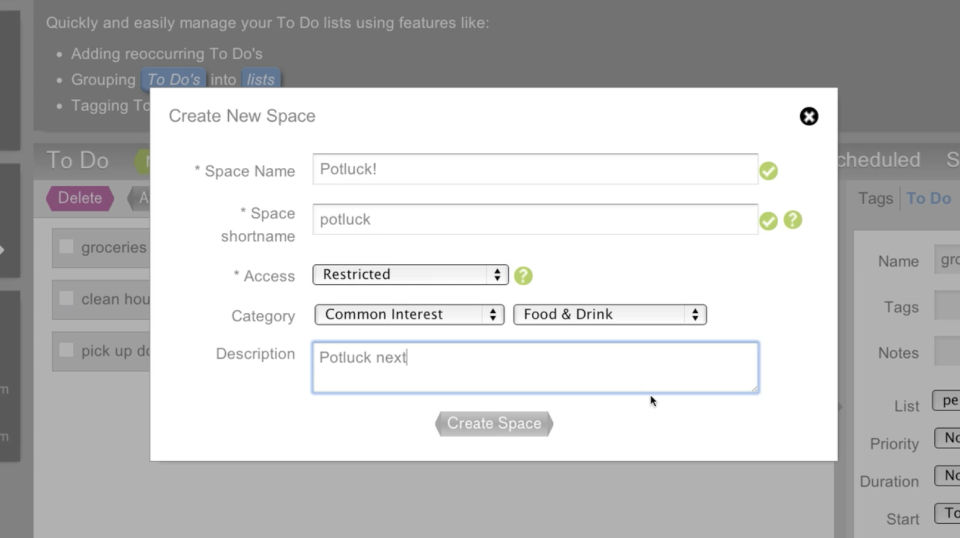Follow the highlighted lists link
This screenshot has height=538, width=960.
point(260,80)
